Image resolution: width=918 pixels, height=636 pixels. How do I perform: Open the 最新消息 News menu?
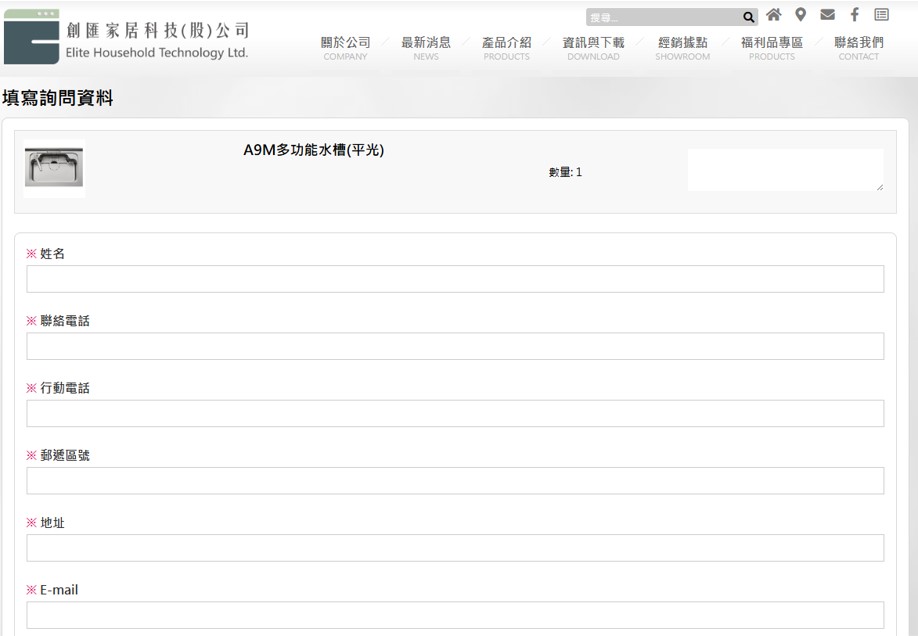point(426,48)
